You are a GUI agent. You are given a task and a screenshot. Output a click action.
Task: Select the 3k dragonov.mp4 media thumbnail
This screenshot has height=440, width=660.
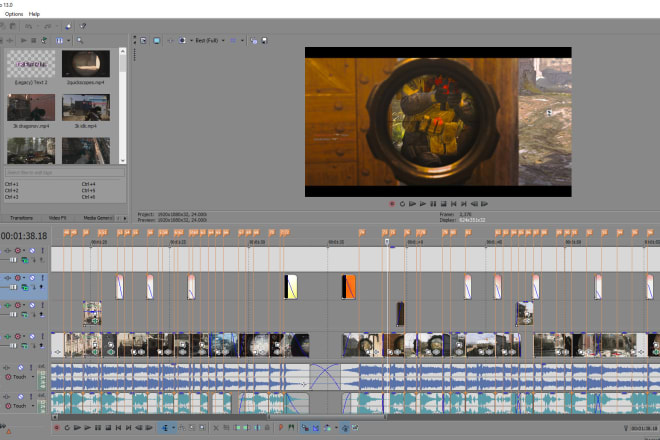31,108
